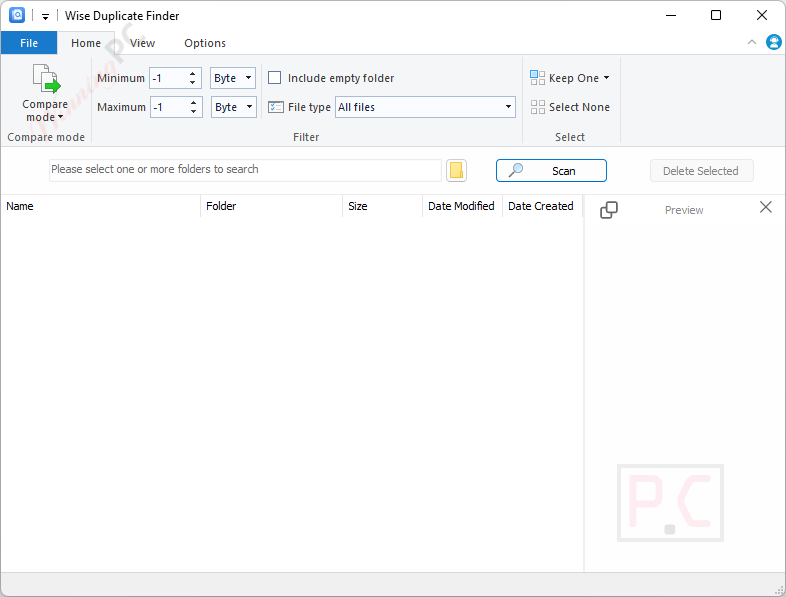Viewport: 786px width, 597px height.
Task: Click the Wise Duplicate Finder app icon
Action: pyautogui.click(x=17, y=16)
